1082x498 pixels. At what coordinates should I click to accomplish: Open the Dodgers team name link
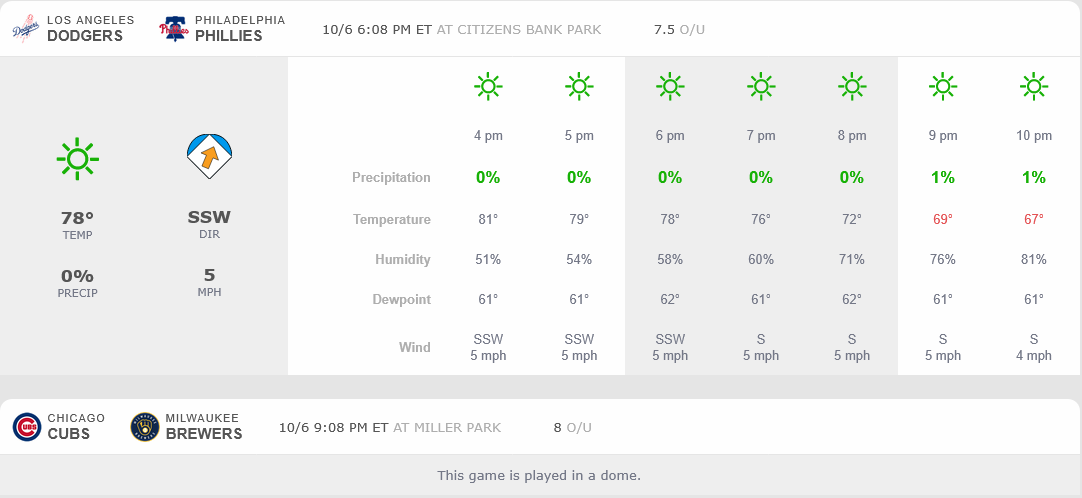(84, 36)
